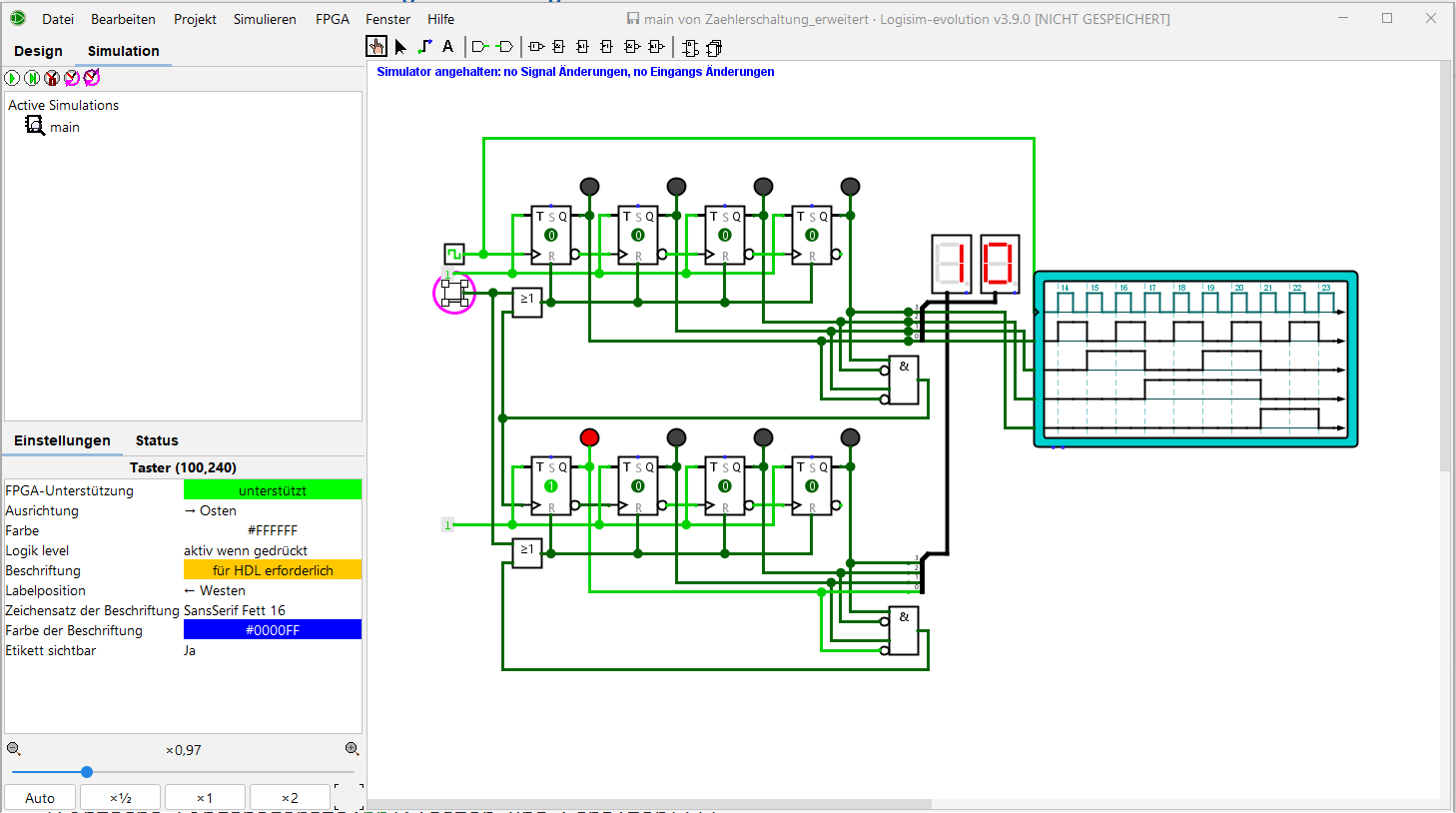Select the arrow Edit tool
1456x813 pixels.
coord(400,47)
